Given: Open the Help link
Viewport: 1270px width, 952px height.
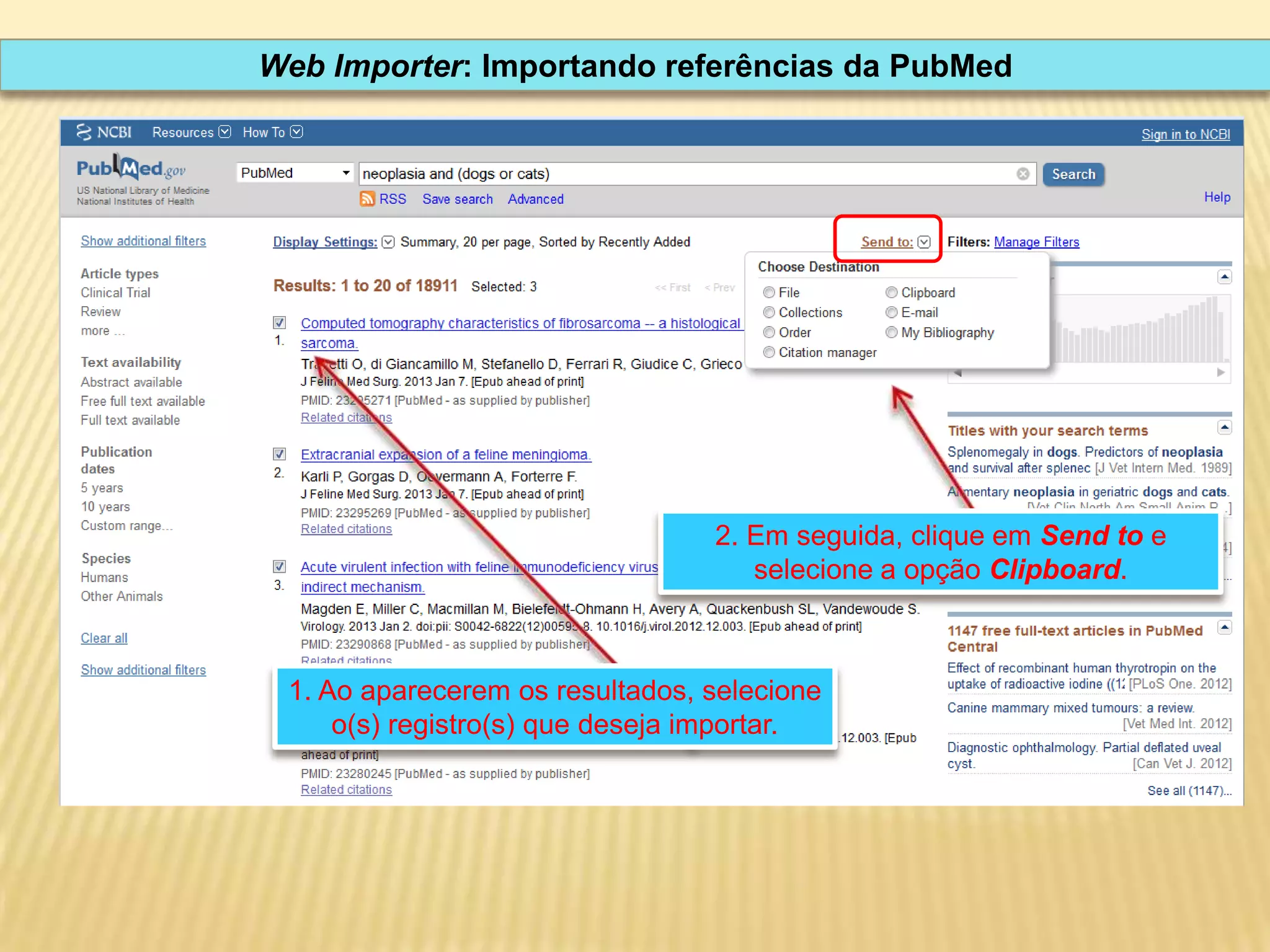Looking at the screenshot, I should pyautogui.click(x=1217, y=197).
